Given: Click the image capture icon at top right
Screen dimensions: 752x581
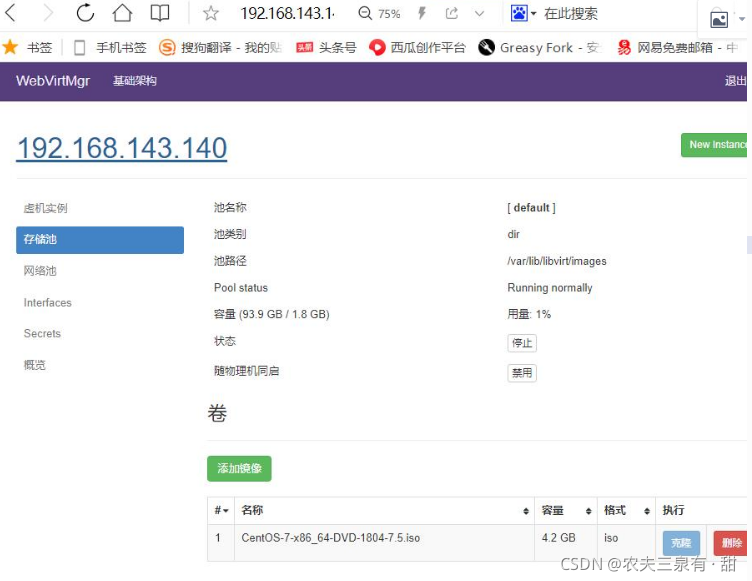Looking at the screenshot, I should [x=719, y=20].
